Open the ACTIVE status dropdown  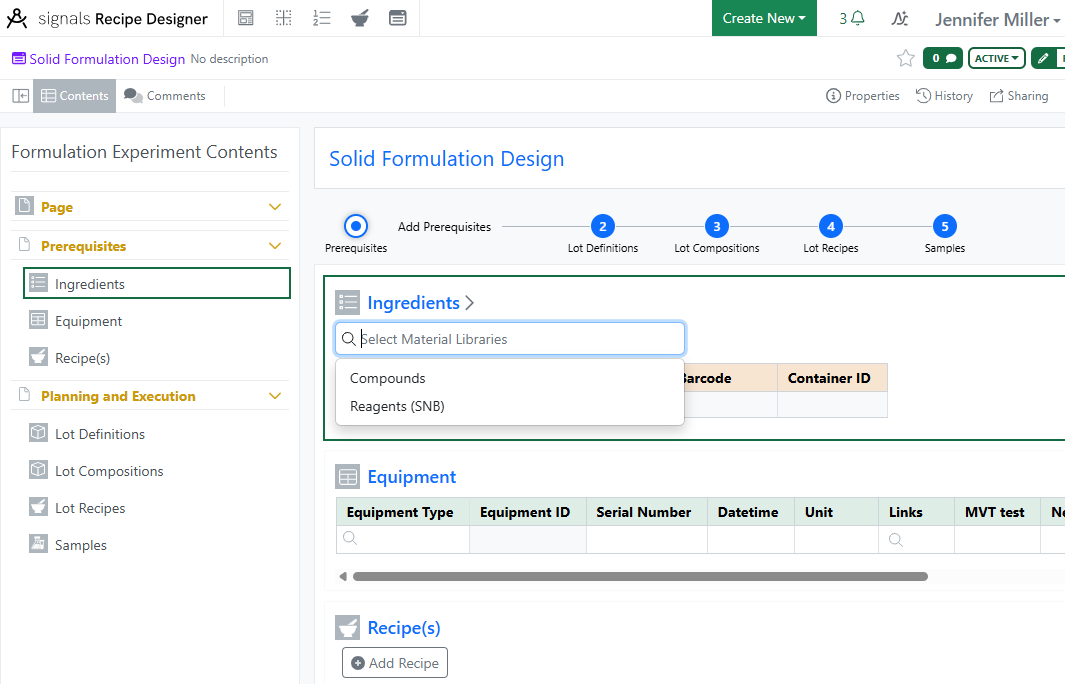[x=997, y=58]
